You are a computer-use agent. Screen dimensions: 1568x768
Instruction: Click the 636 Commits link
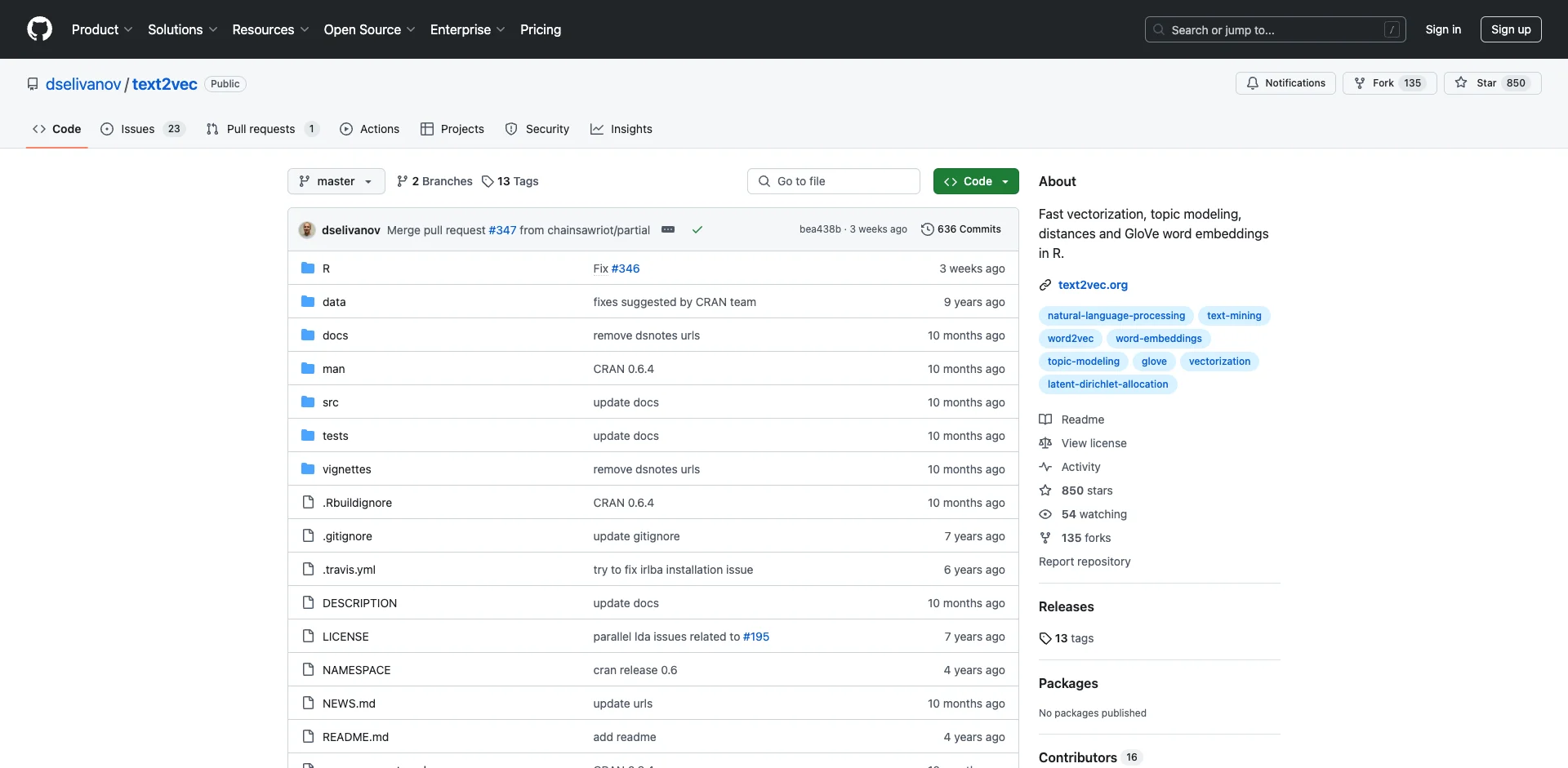click(x=961, y=229)
